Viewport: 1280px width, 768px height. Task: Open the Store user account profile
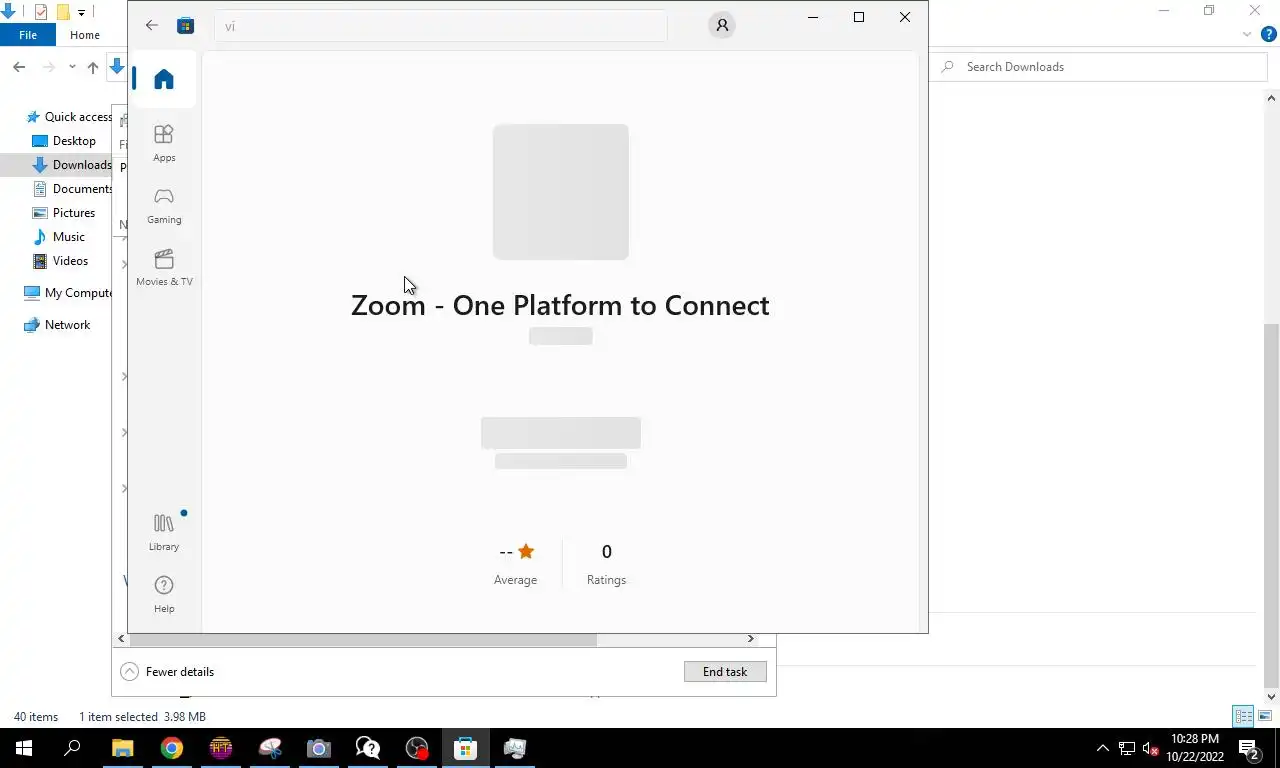pos(722,25)
